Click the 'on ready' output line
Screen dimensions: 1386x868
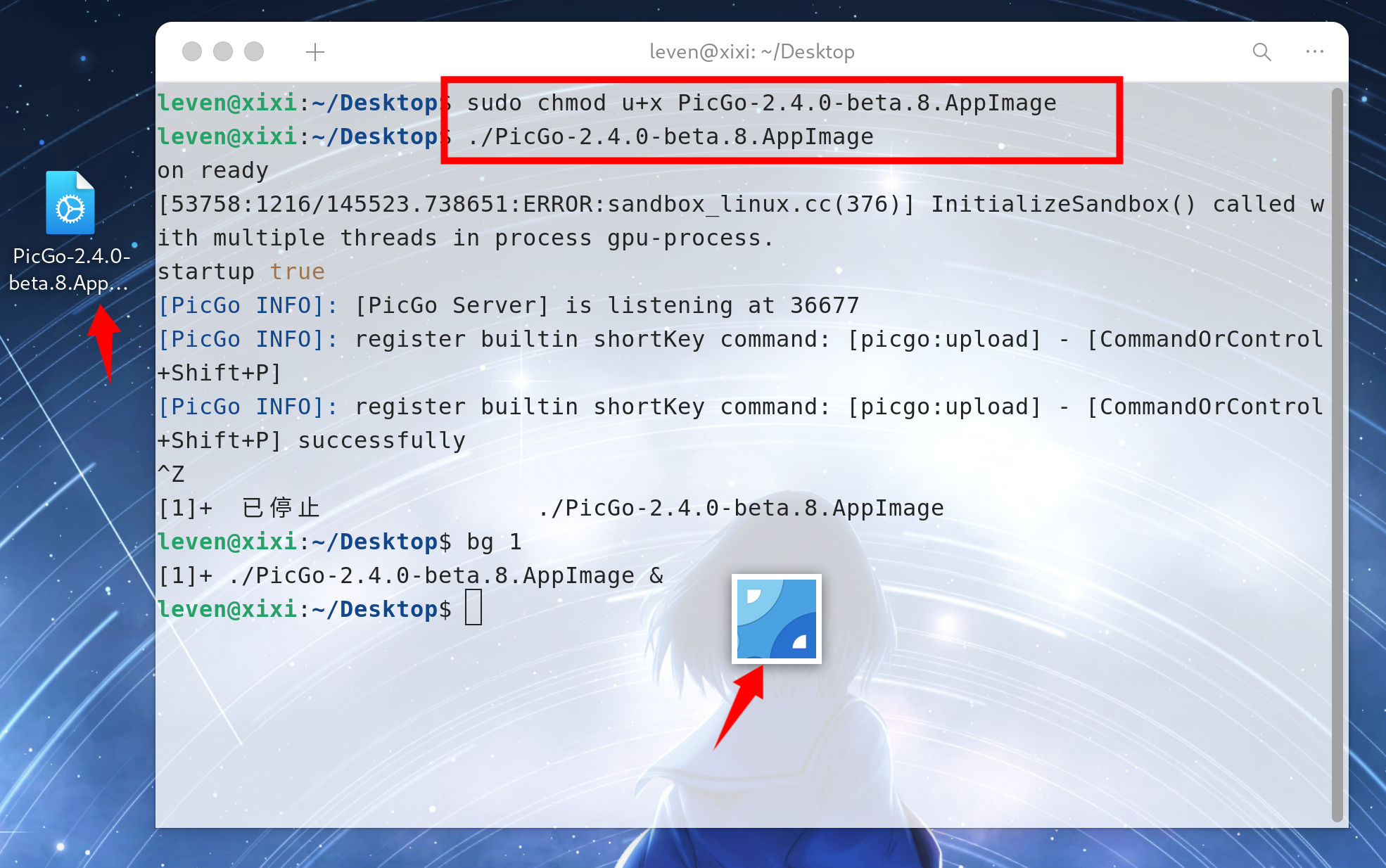click(212, 170)
